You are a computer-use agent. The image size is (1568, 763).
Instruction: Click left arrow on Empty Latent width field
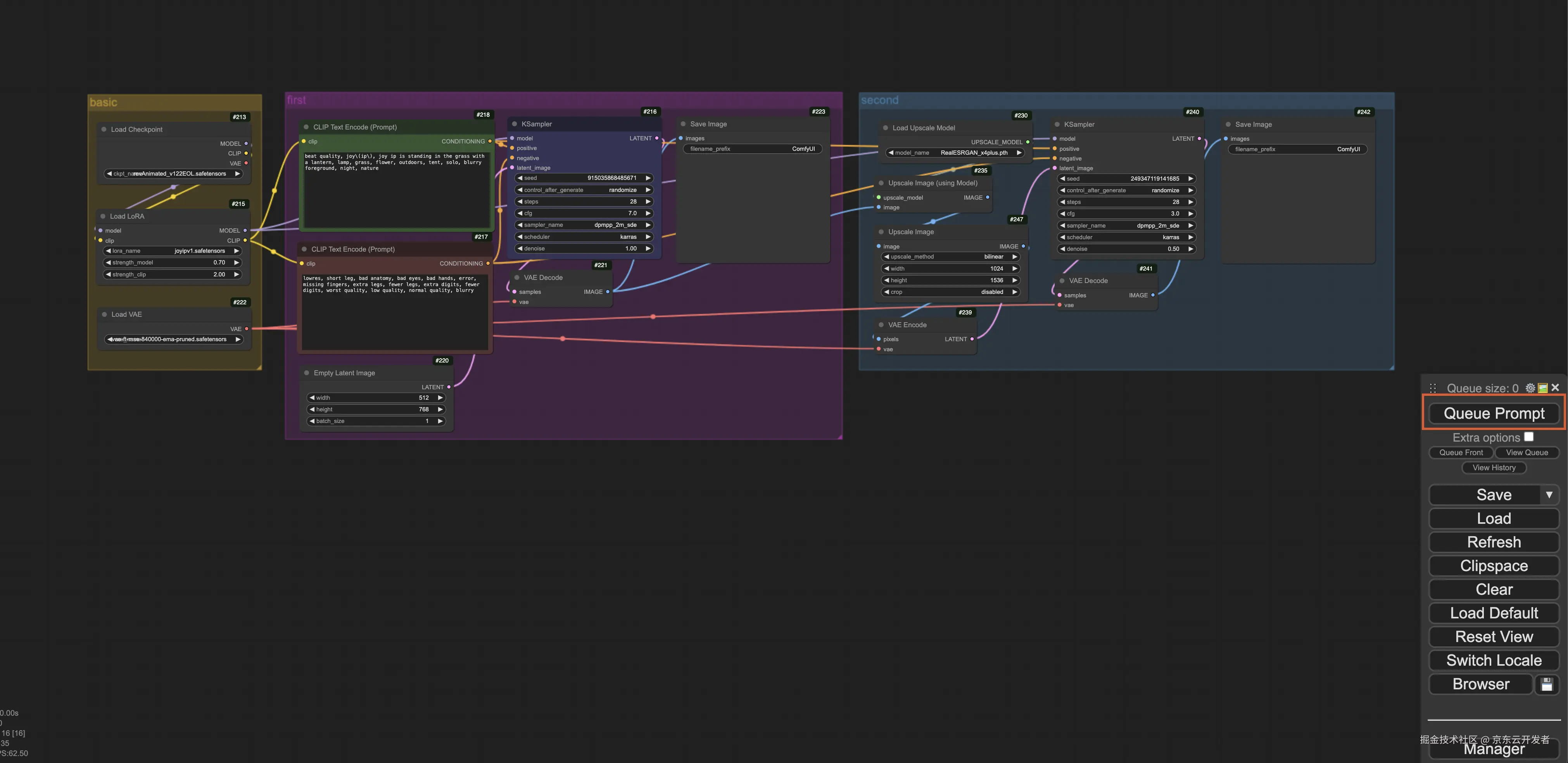[312, 398]
